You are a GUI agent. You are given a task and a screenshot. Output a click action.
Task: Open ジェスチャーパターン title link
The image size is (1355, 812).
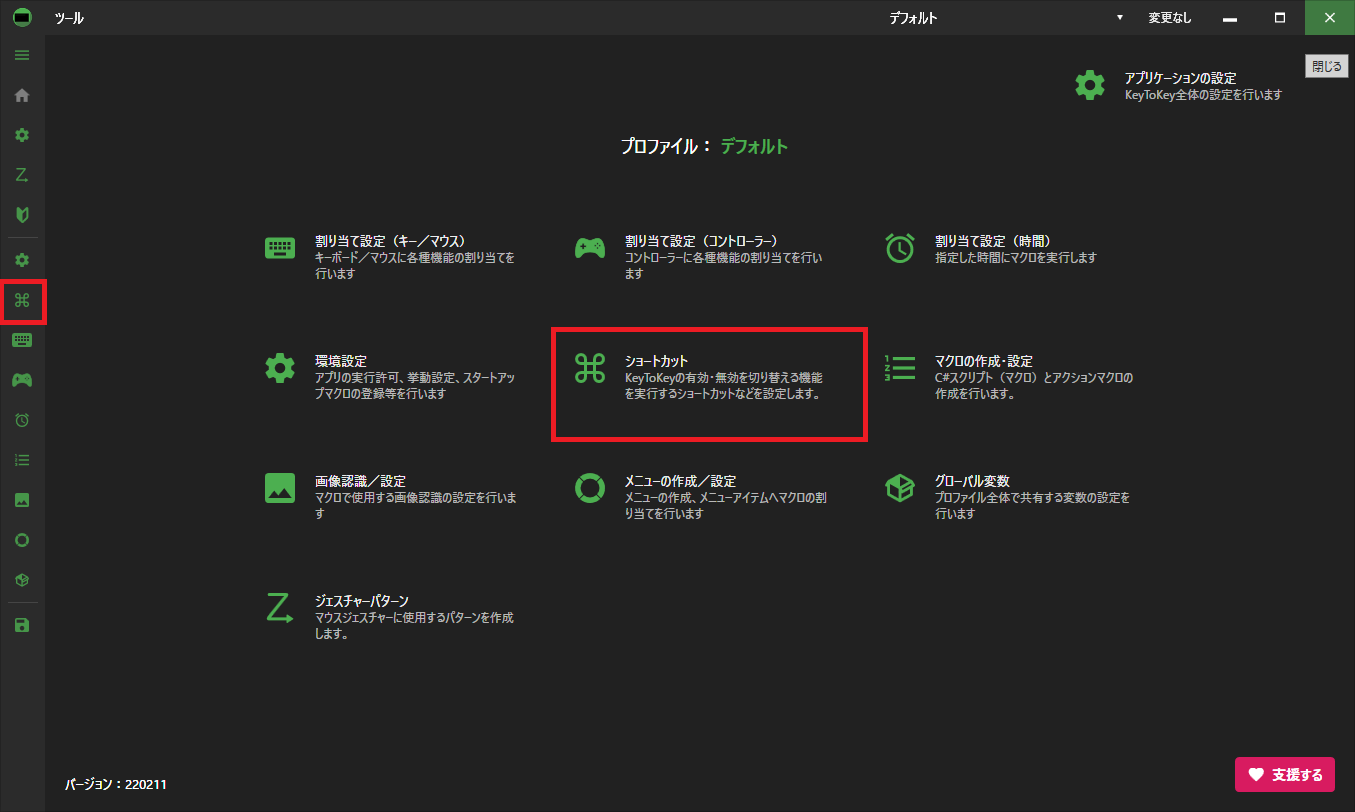coord(362,601)
